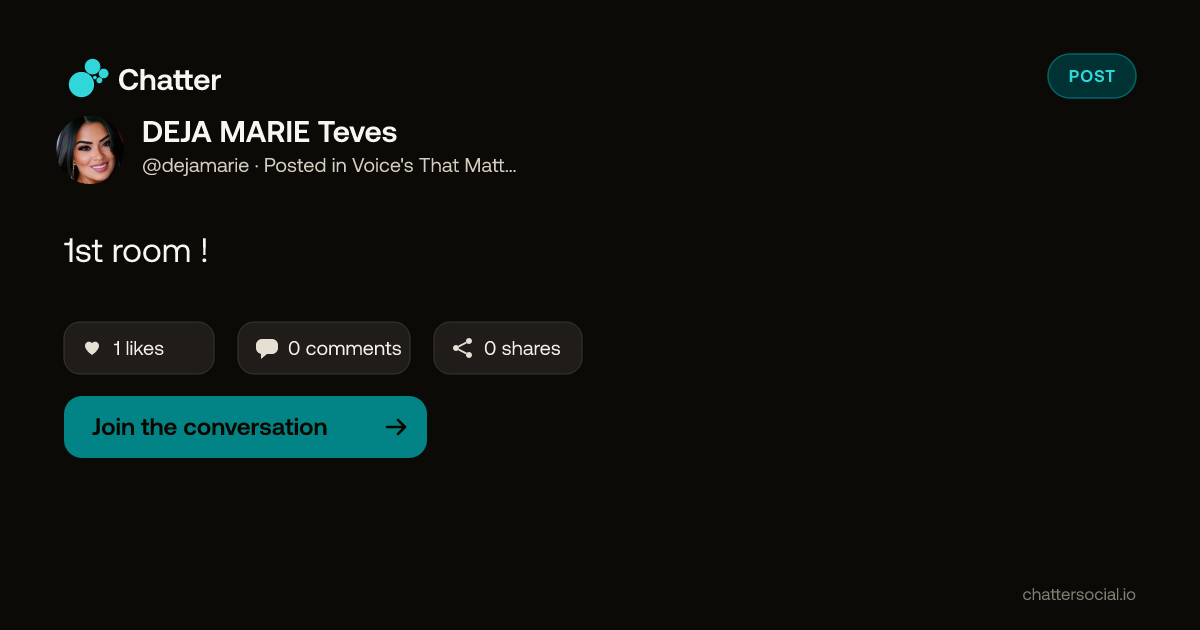The image size is (1200, 630).
Task: Click the POST badge
Action: pos(1092,76)
